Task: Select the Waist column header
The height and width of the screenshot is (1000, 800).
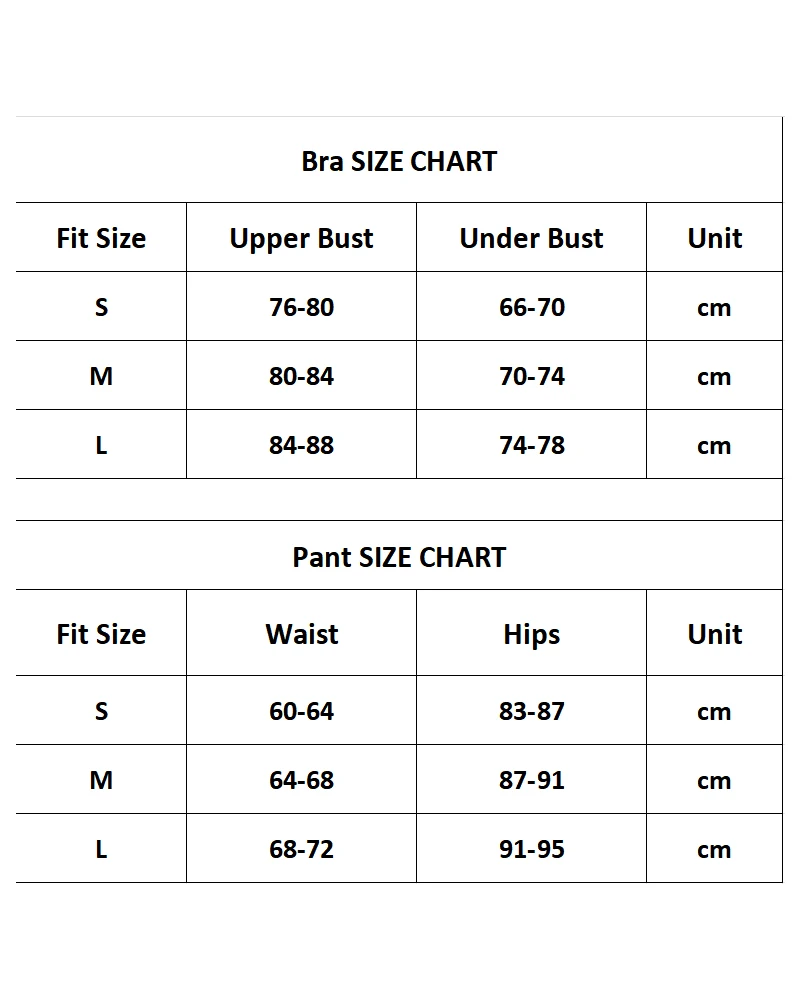Action: [x=301, y=634]
